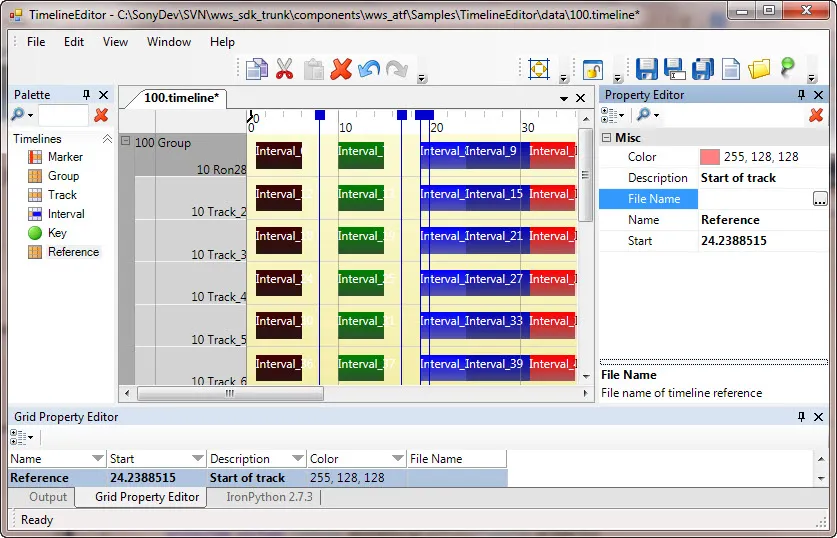Click the Save floppy disk icon
The width and height of the screenshot is (837, 538).
coord(646,69)
